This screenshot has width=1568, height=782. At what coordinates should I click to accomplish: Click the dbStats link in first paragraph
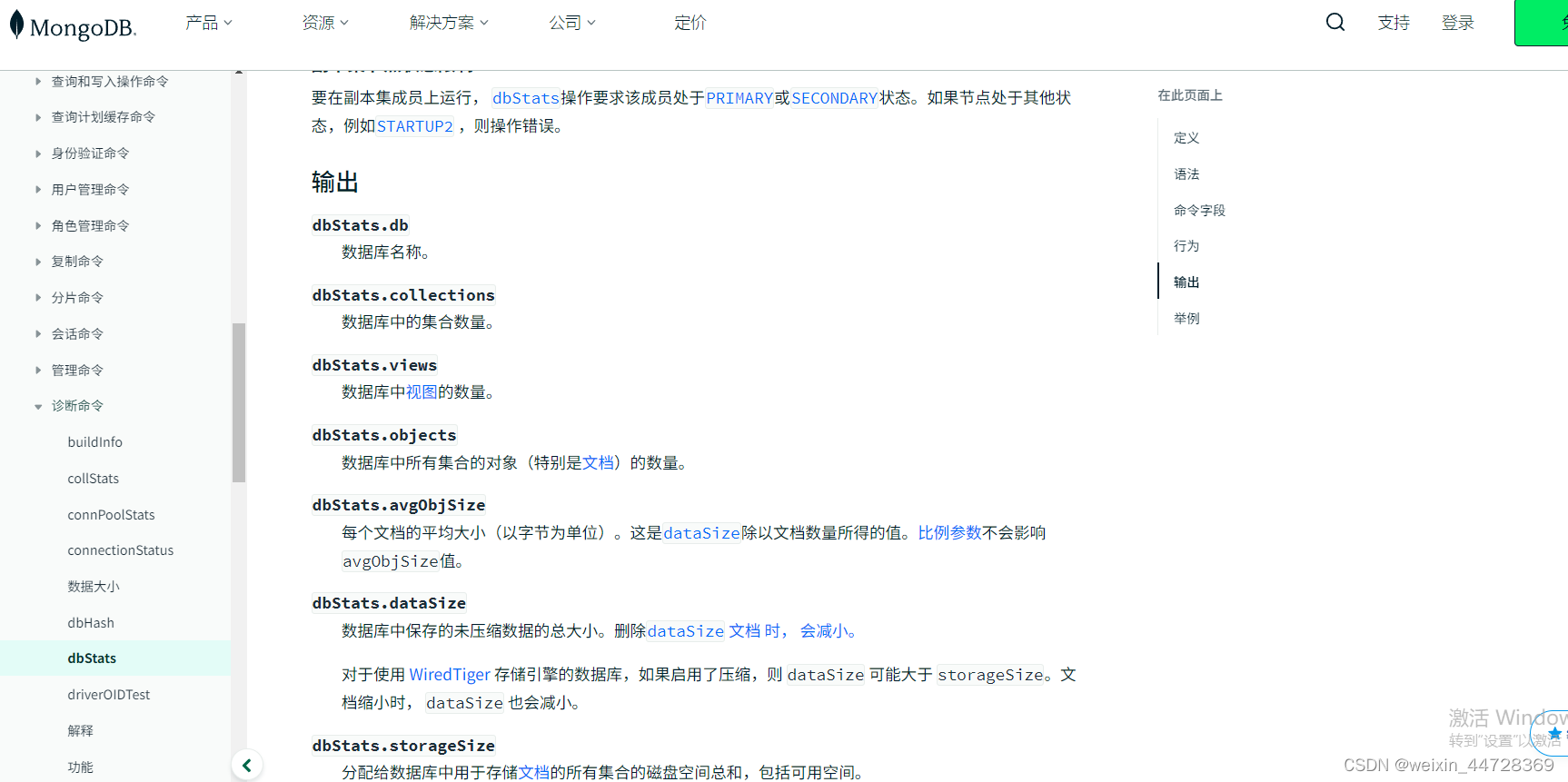526,98
